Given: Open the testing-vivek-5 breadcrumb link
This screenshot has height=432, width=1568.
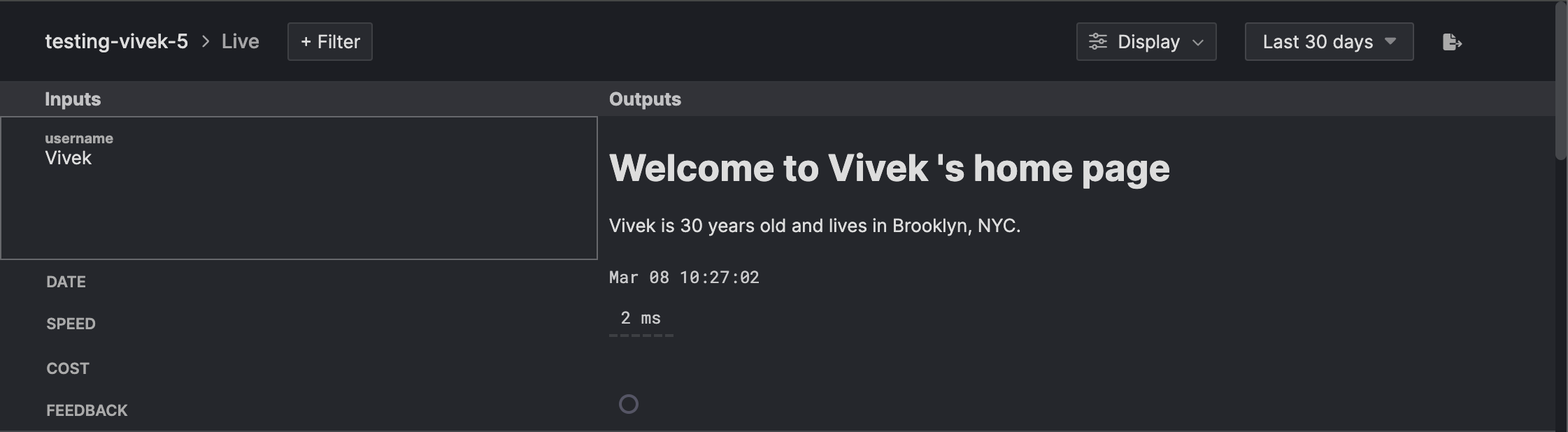Looking at the screenshot, I should click(x=117, y=42).
